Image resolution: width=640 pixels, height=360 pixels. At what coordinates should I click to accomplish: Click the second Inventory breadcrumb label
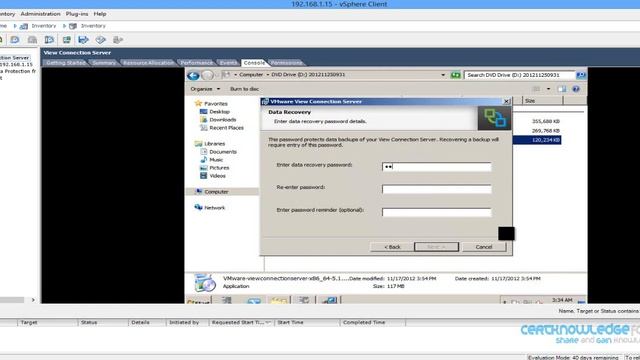(93, 26)
